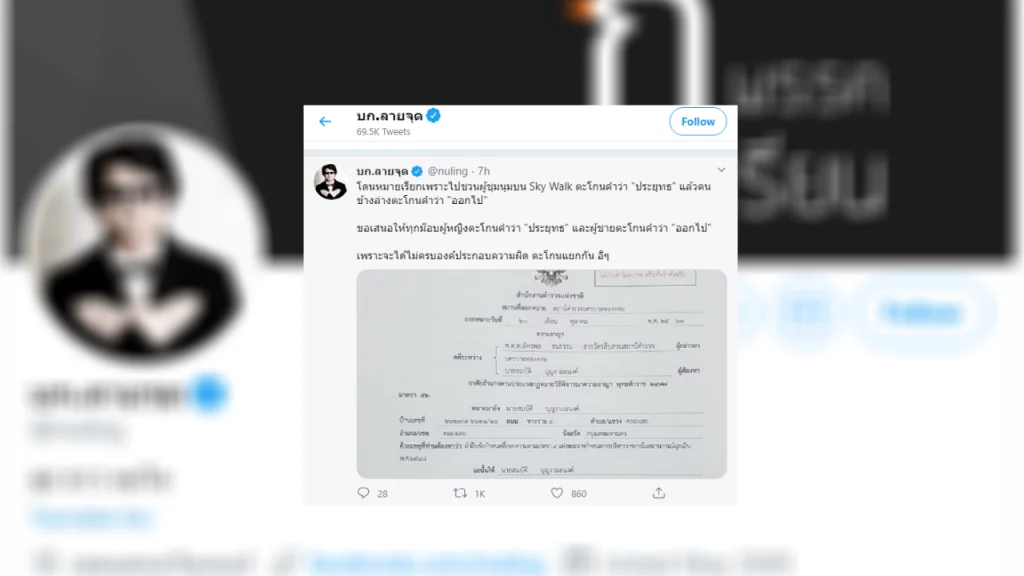Click the share tweet icon
Screen dimensions: 1024x576
pyautogui.click(x=658, y=493)
